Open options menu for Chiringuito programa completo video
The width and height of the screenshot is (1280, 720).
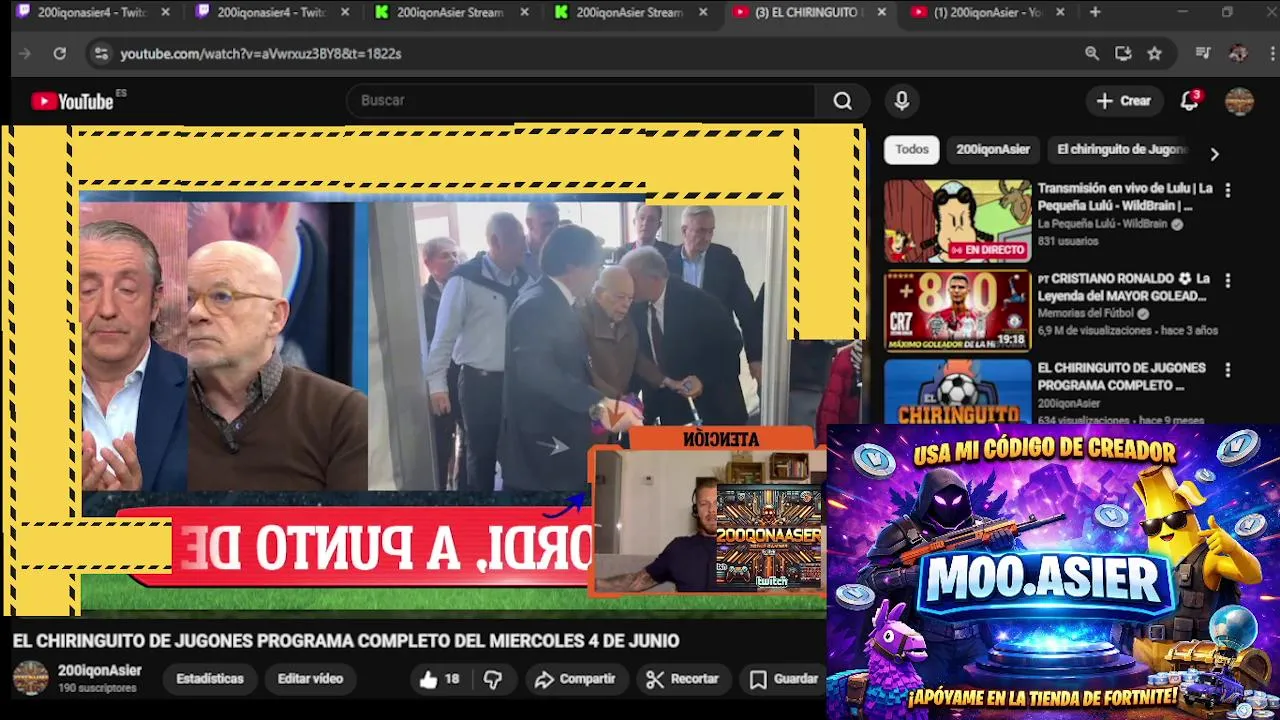[1227, 369]
